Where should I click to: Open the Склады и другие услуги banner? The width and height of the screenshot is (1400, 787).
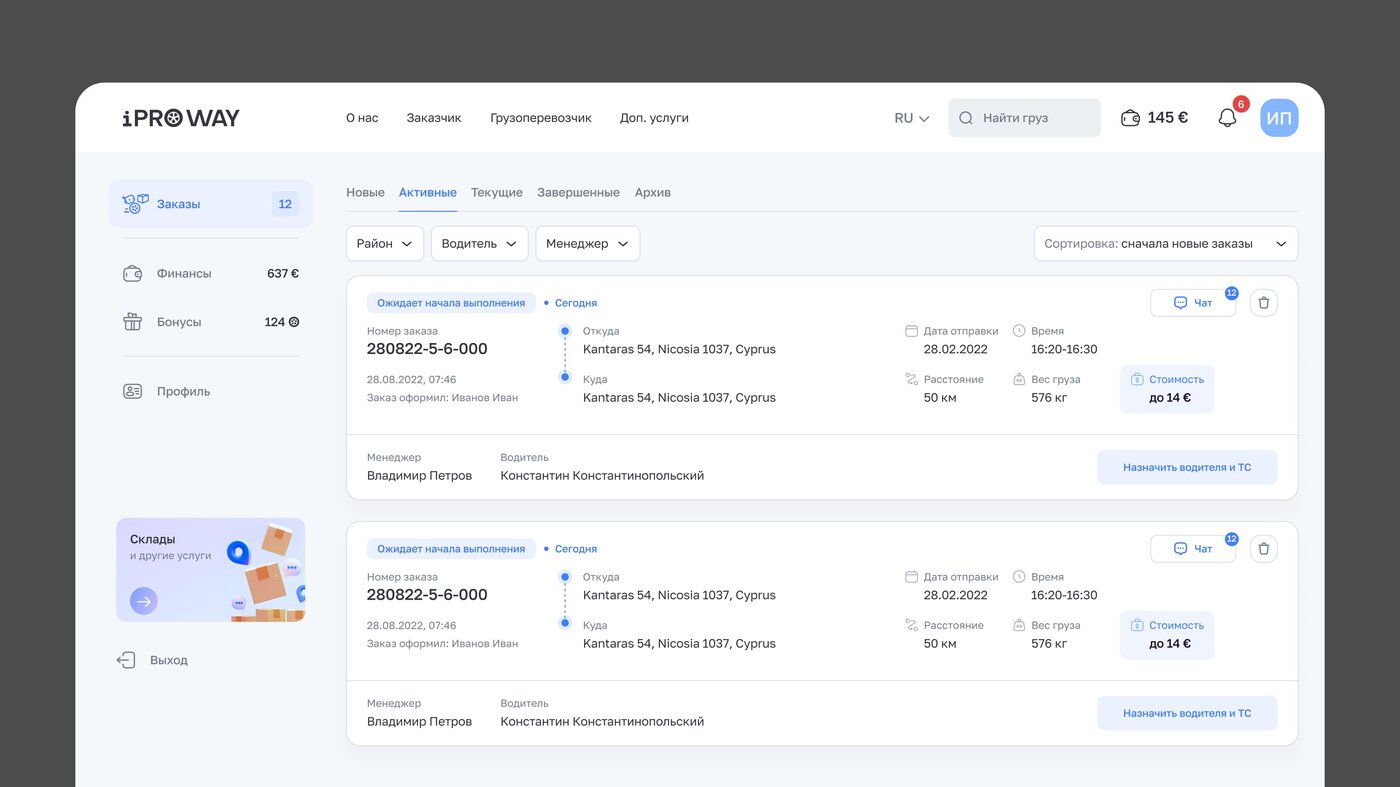(211, 570)
